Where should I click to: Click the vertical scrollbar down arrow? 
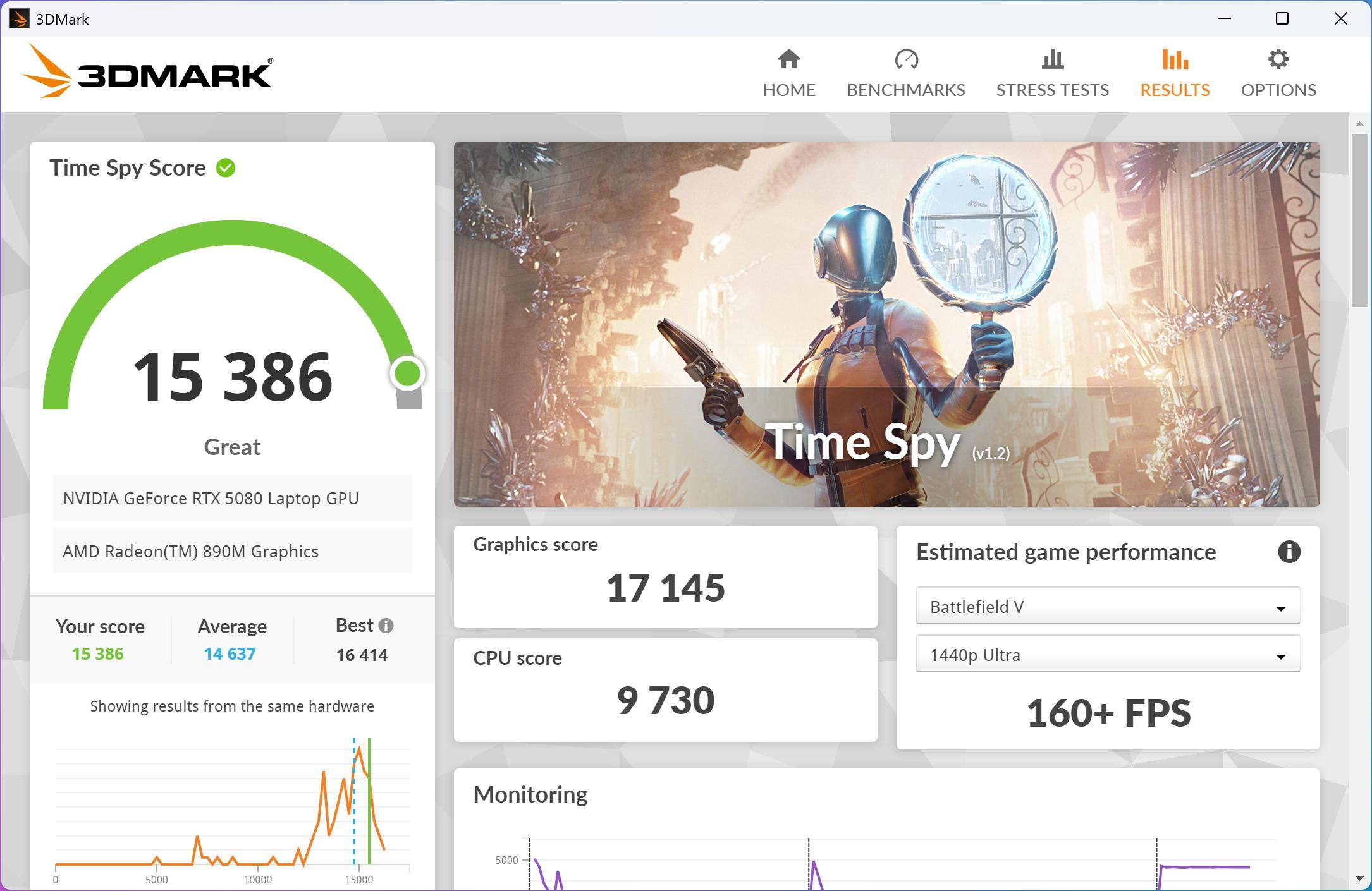[x=1359, y=878]
